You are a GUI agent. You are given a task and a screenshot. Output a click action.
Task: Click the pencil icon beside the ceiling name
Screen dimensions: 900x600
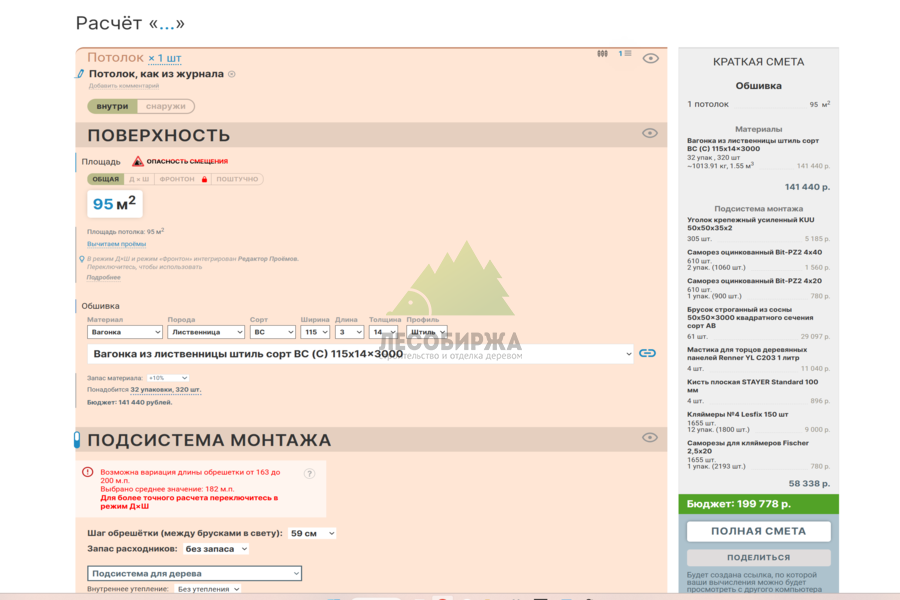[x=80, y=73]
